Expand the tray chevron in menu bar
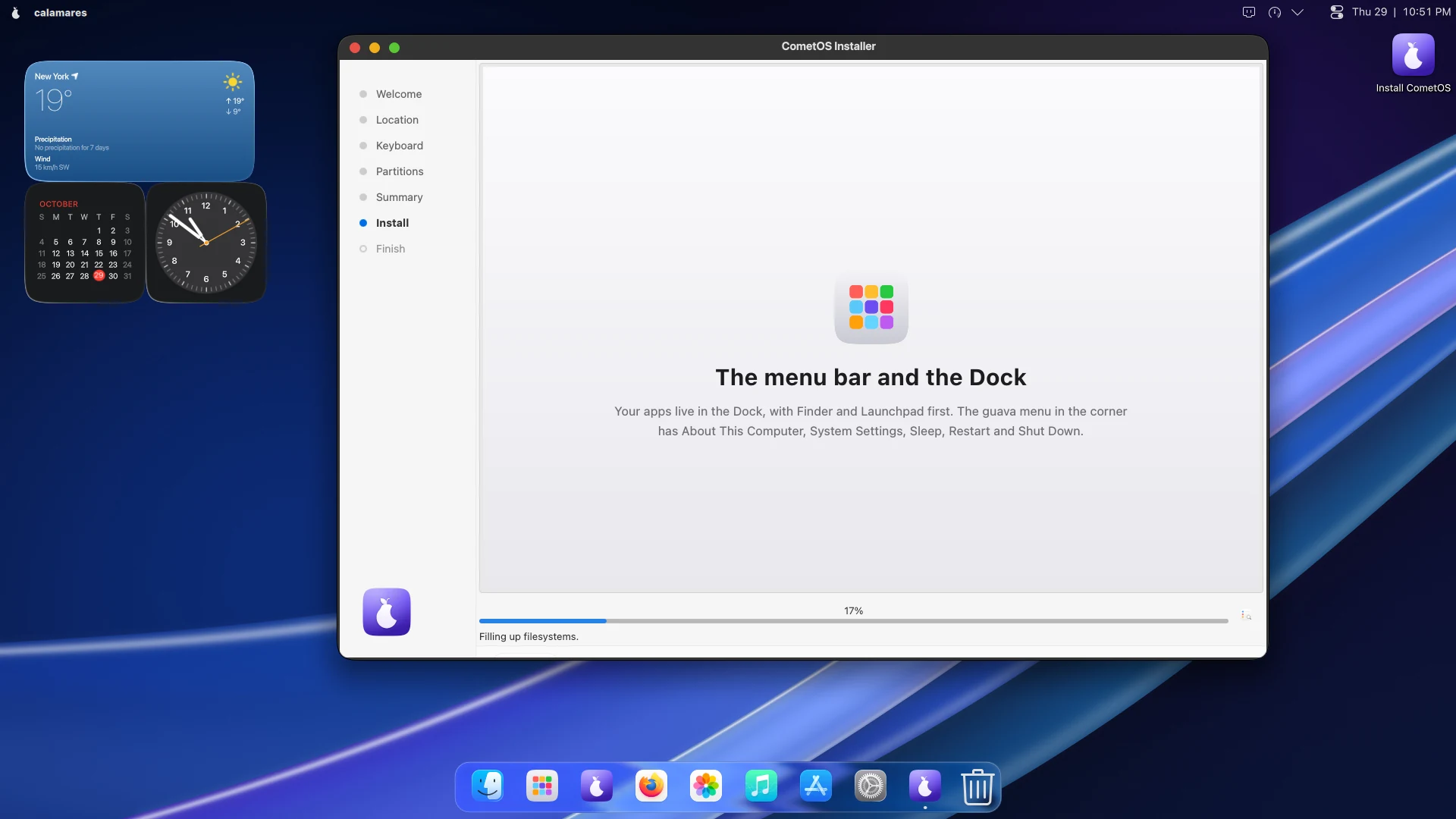Image resolution: width=1456 pixels, height=819 pixels. click(x=1298, y=12)
